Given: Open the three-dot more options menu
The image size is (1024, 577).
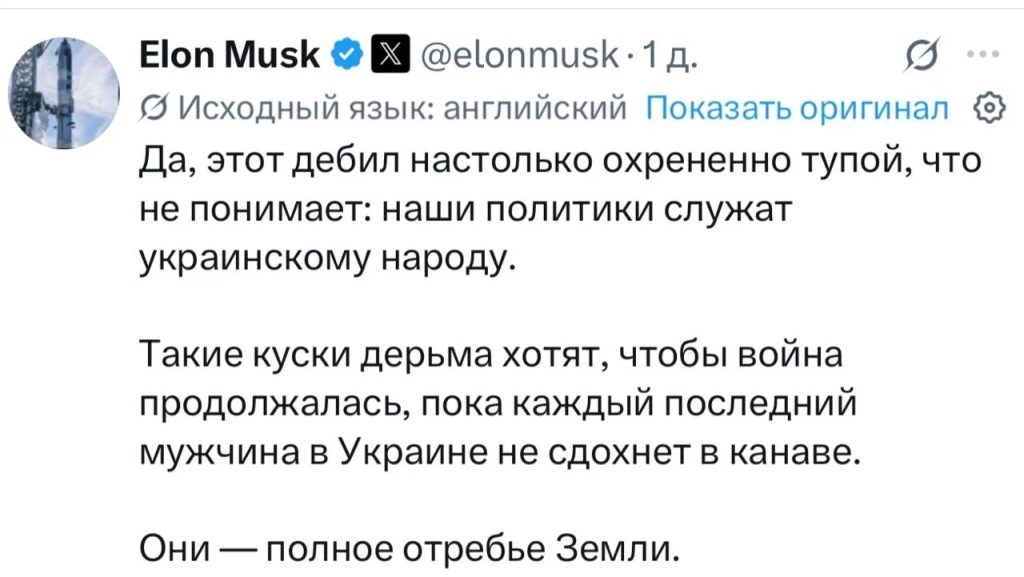Looking at the screenshot, I should [984, 55].
